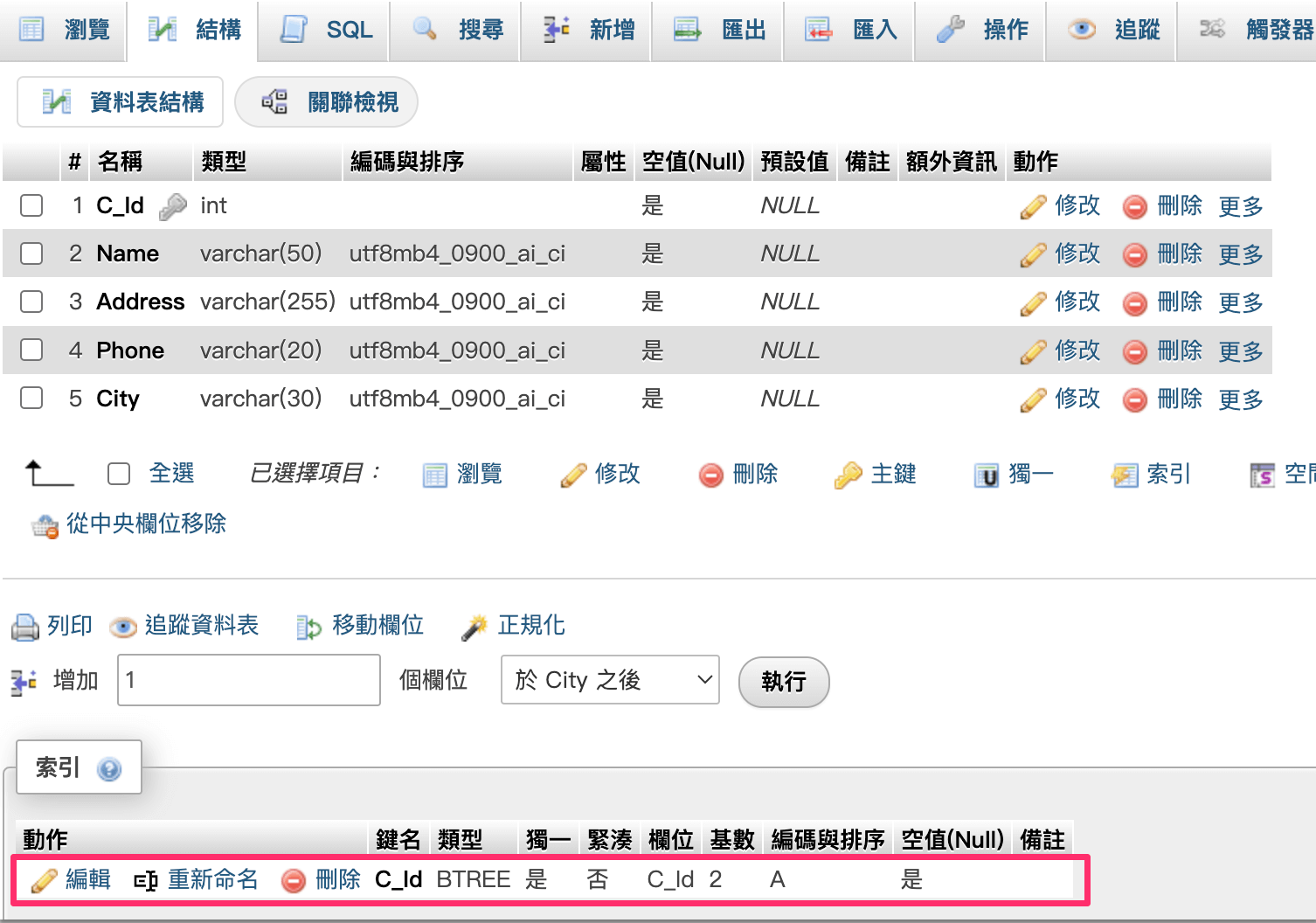Viewport: 1316px width, 923px height.
Task: Click the eye icon for 追蹤資料表
Action: [123, 627]
